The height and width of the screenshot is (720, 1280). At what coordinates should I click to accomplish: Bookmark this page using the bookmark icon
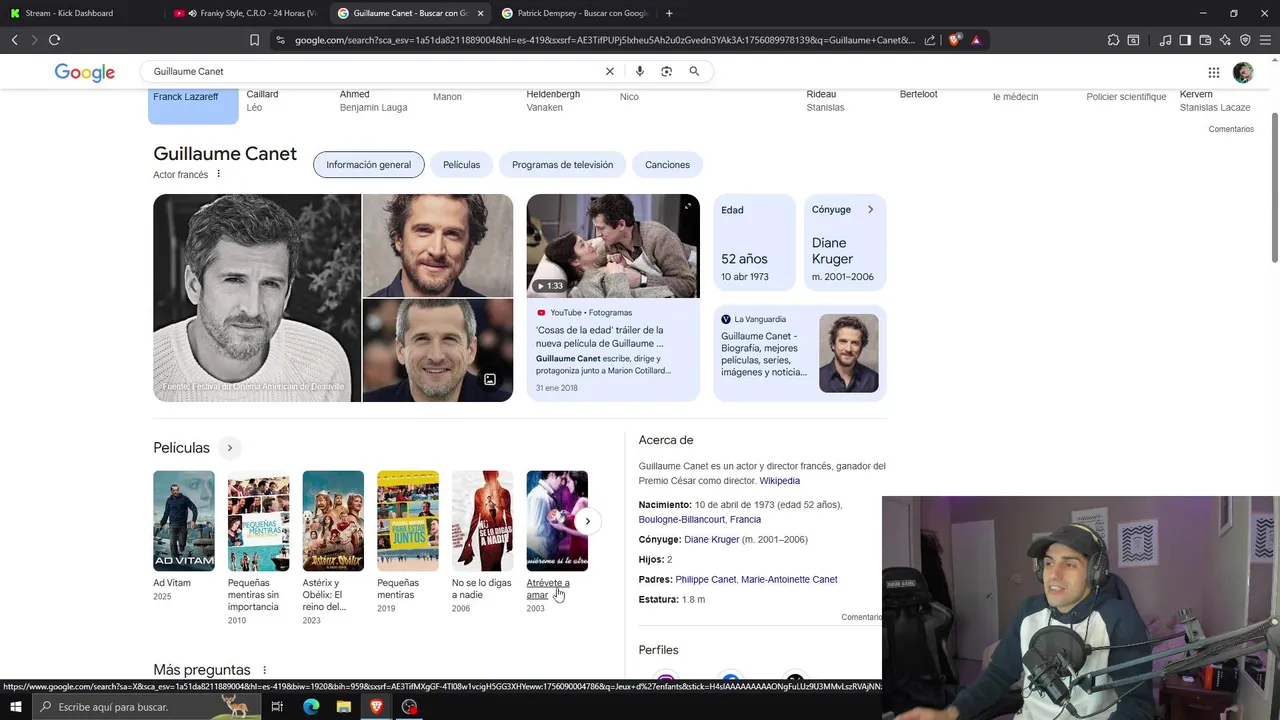tap(254, 40)
